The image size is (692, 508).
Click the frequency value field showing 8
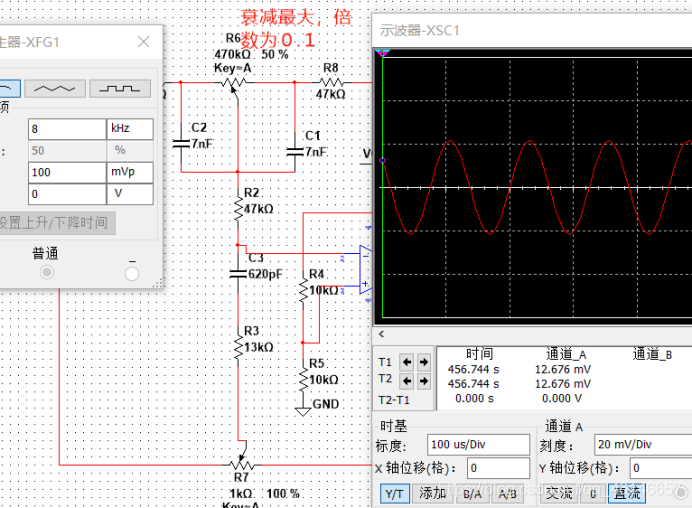pyautogui.click(x=67, y=129)
